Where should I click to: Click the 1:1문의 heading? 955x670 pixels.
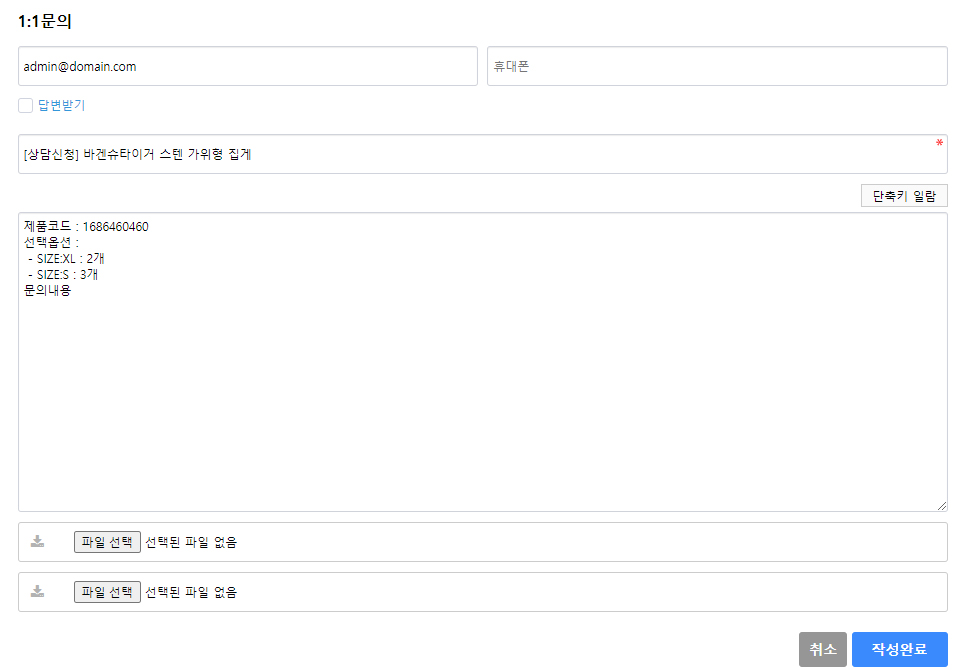[x=45, y=21]
